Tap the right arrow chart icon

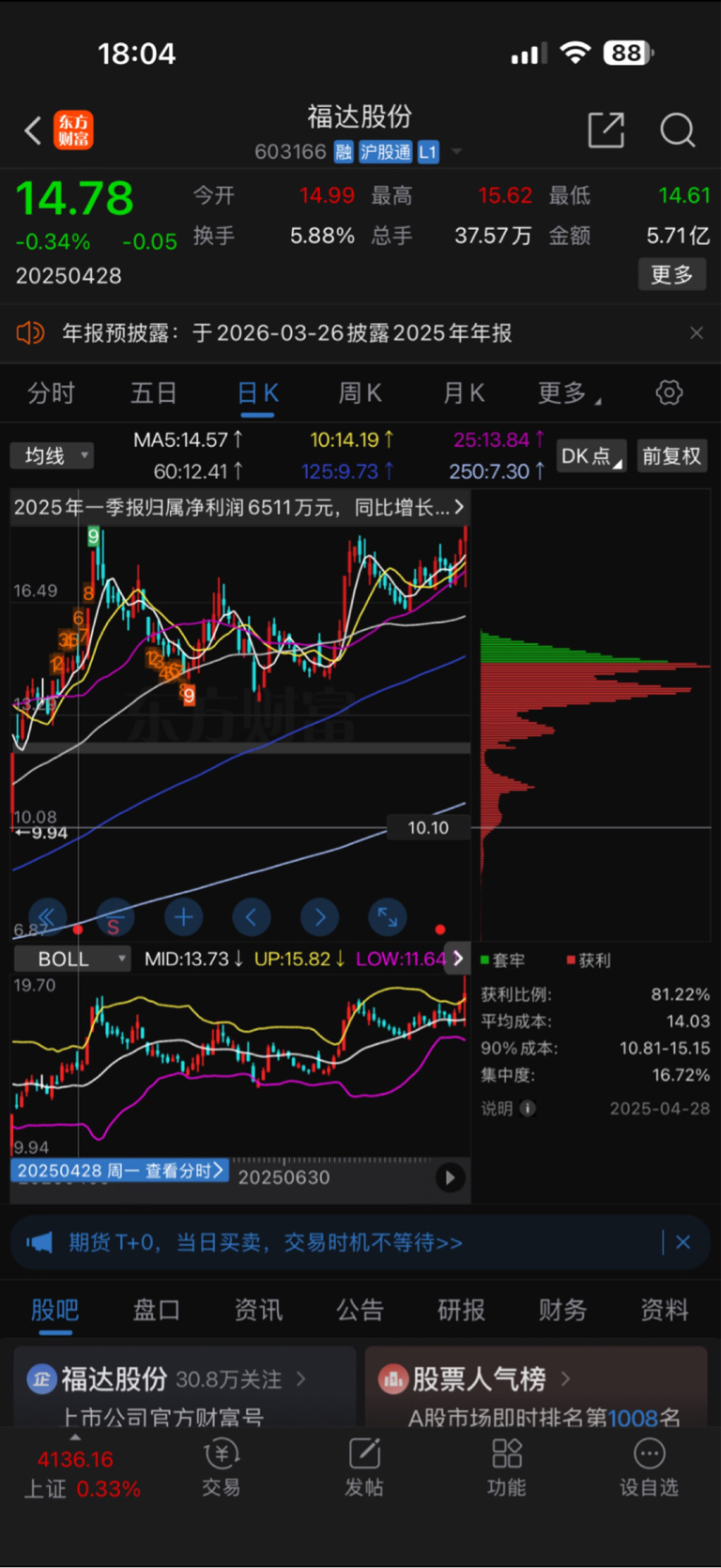pos(319,917)
